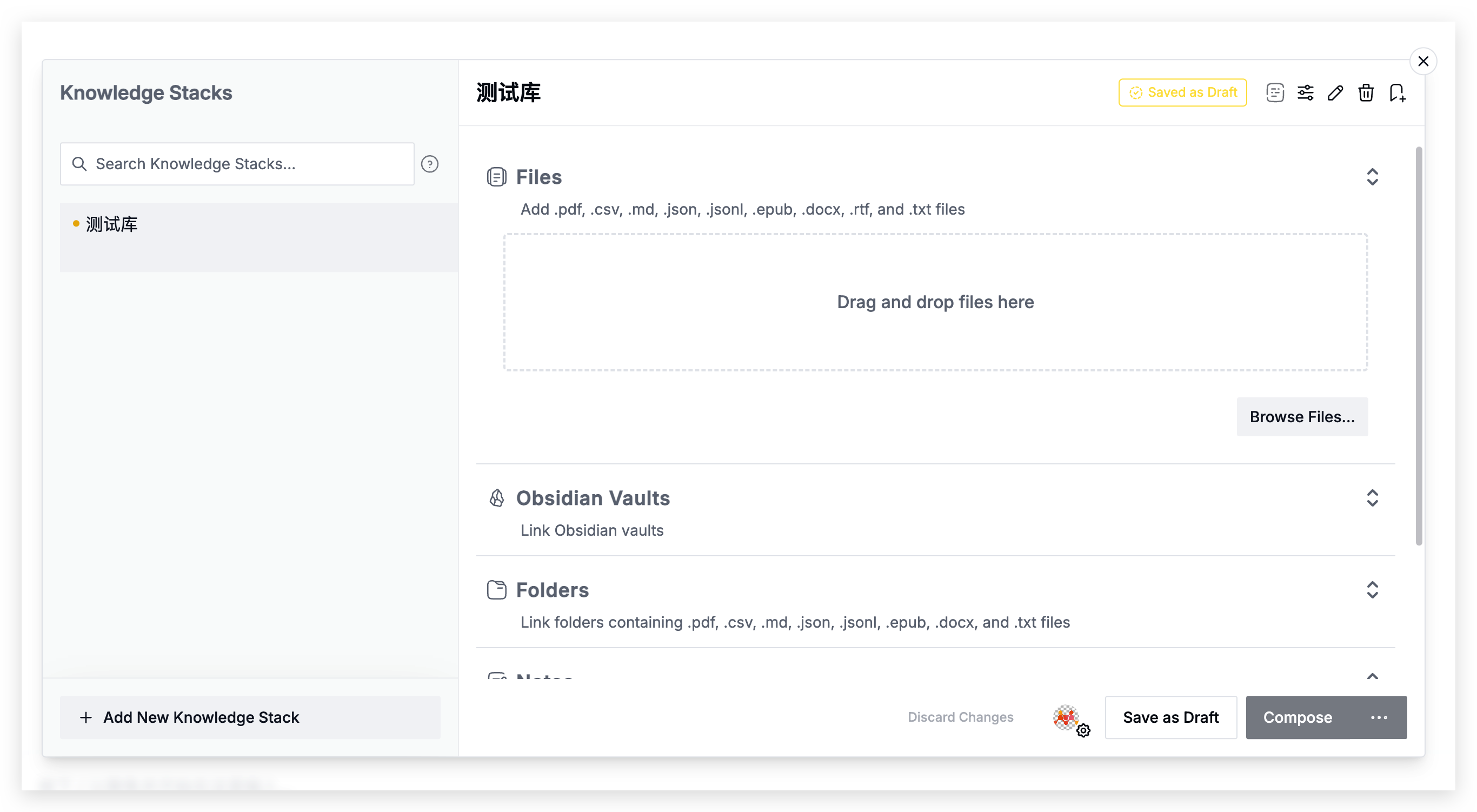Expand the Folders section chevron
This screenshot has height=812, width=1477.
coord(1372,589)
